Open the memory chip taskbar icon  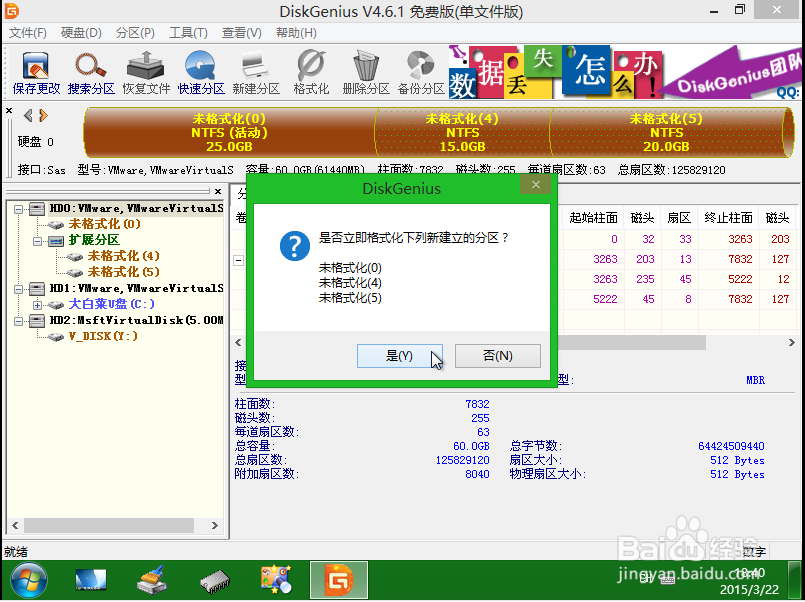[x=215, y=581]
